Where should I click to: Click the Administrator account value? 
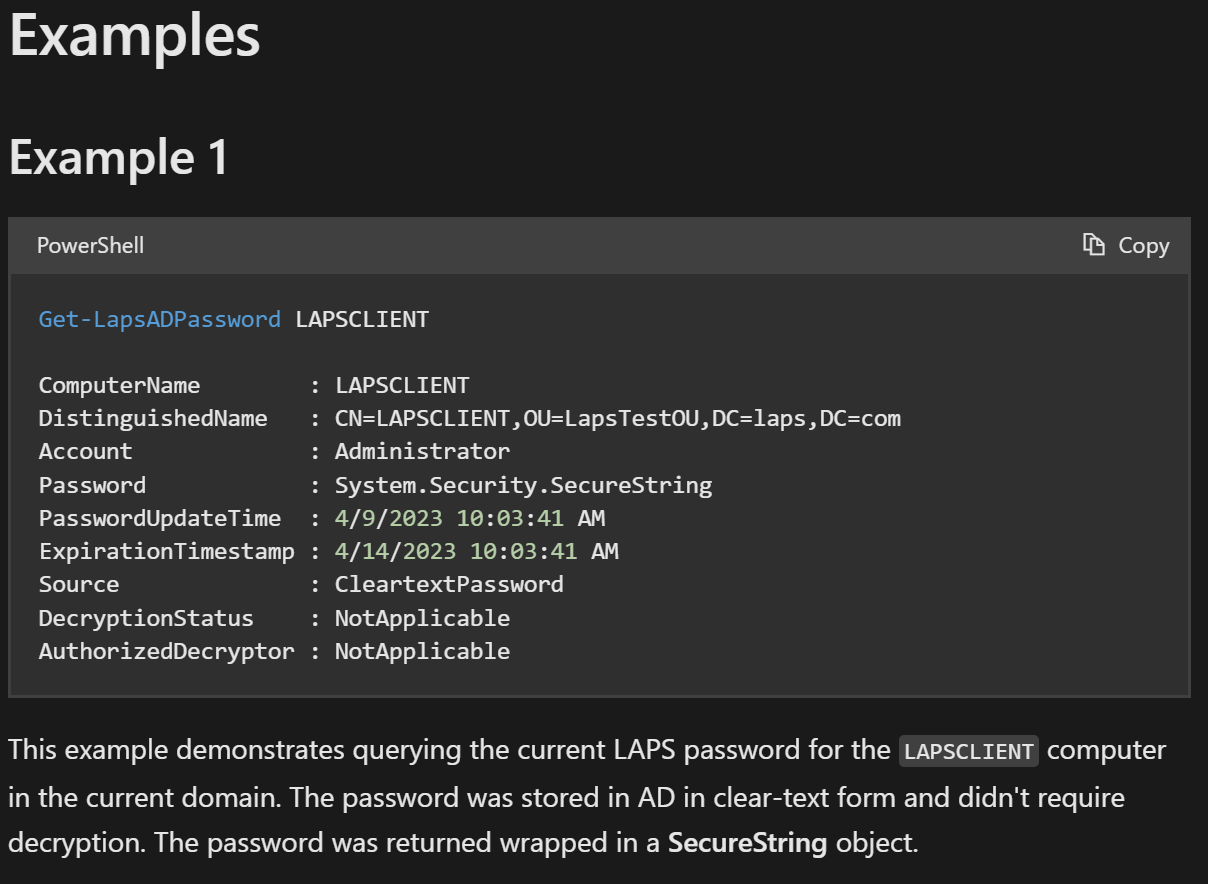tap(422, 452)
